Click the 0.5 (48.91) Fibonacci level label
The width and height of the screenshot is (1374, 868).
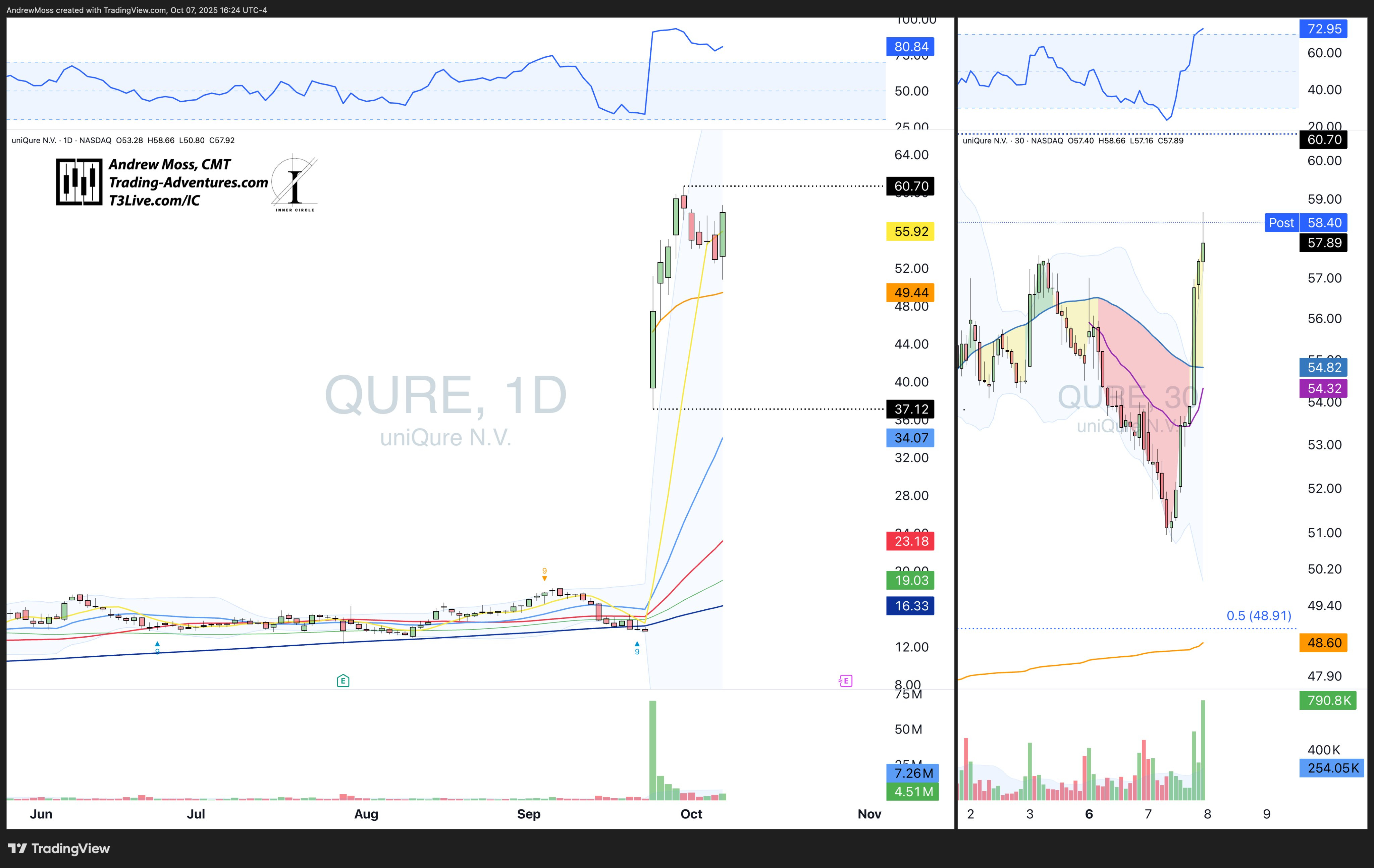click(x=1258, y=616)
